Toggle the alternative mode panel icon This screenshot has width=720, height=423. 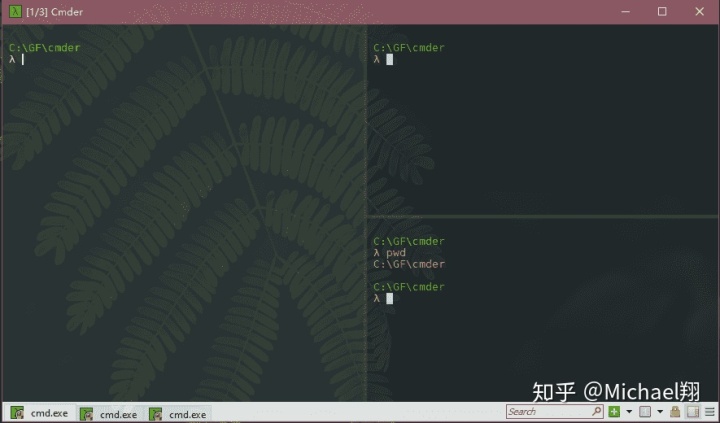point(693,412)
